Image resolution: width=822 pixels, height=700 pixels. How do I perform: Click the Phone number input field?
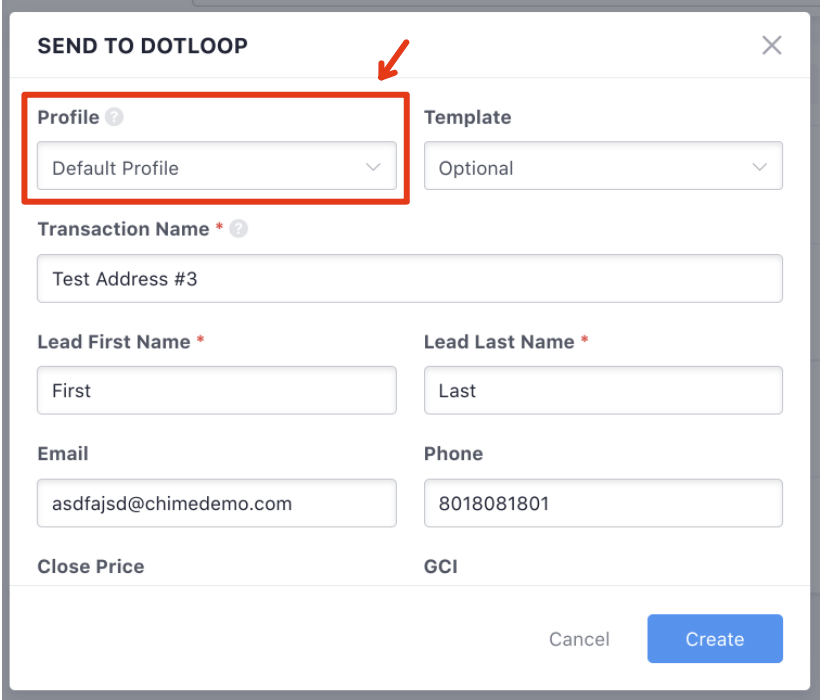click(603, 503)
